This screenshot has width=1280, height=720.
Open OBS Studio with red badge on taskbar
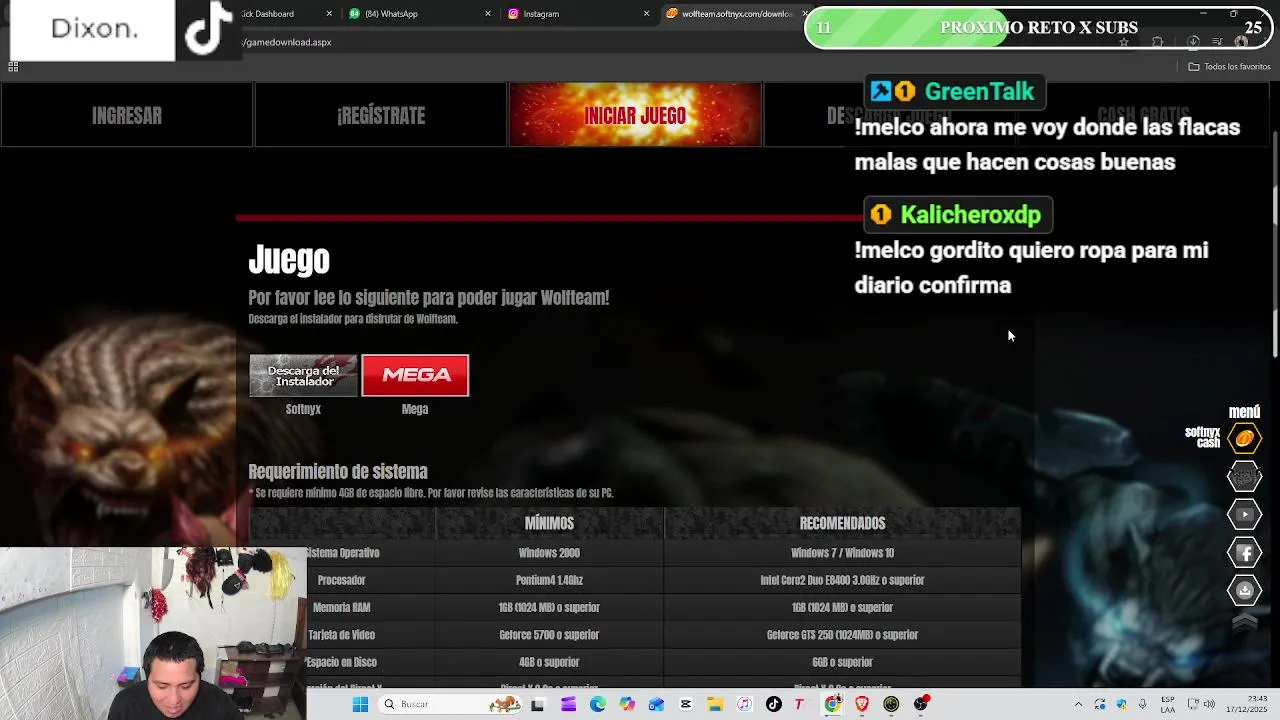921,704
